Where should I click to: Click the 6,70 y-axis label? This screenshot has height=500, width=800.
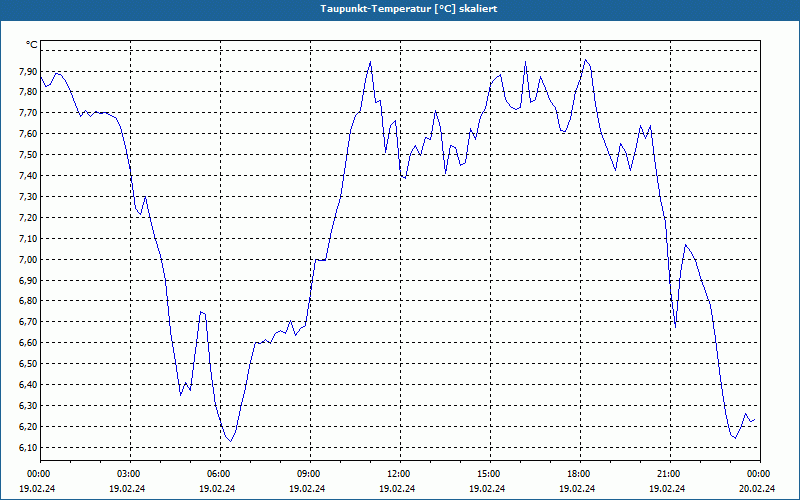tap(28, 322)
